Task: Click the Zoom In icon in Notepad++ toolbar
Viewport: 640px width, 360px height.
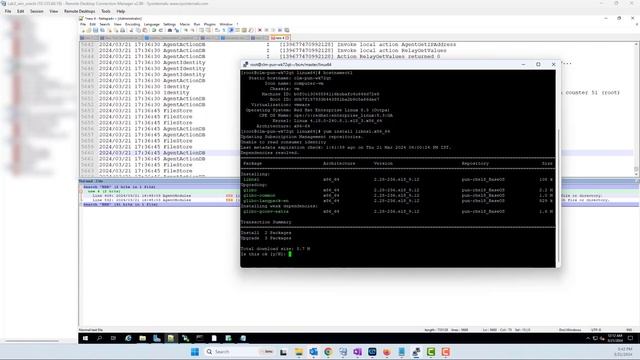Action: point(186,30)
